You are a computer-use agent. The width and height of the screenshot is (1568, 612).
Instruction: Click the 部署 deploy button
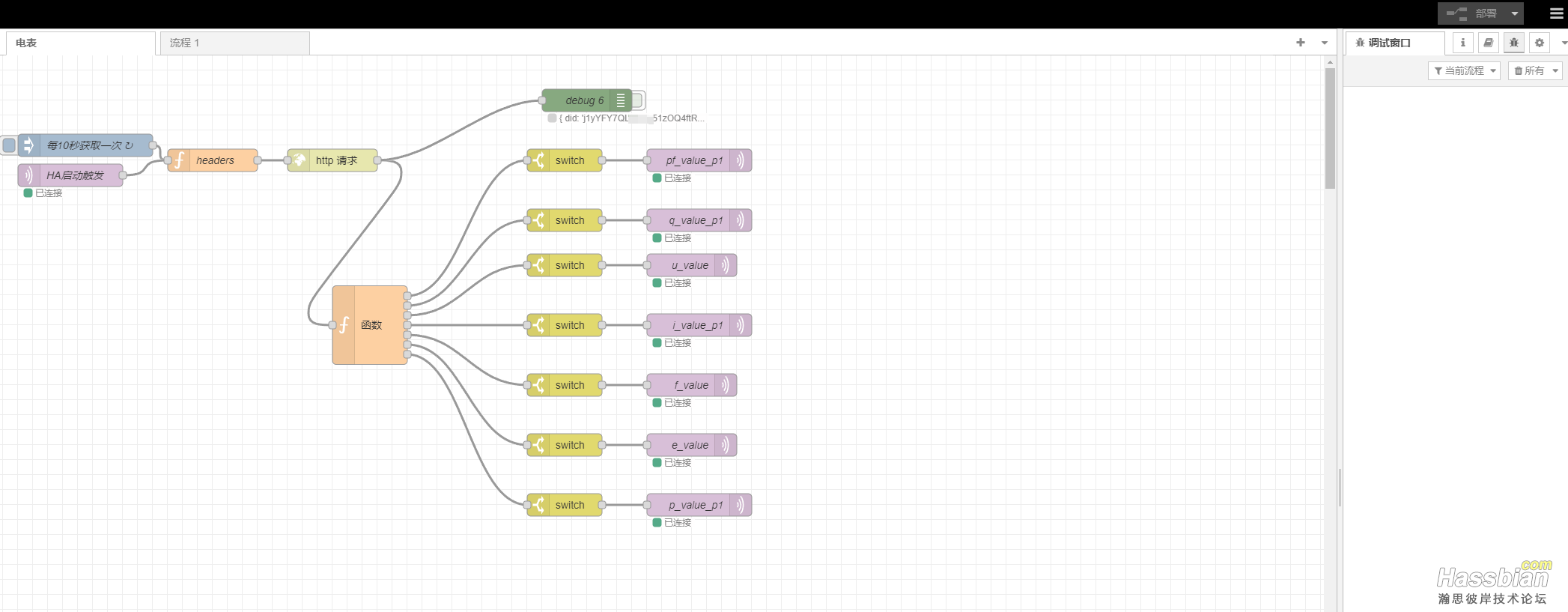(1471, 13)
